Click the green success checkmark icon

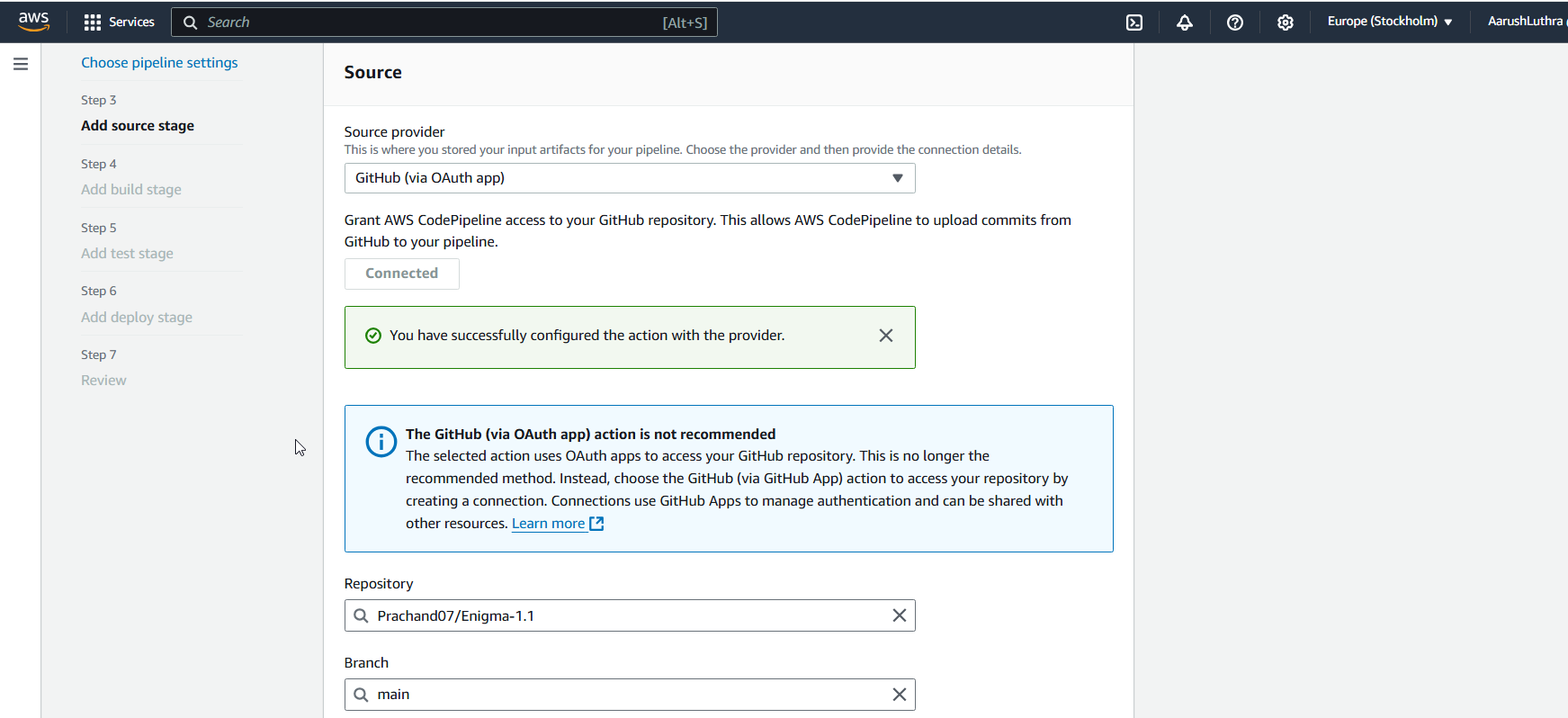click(x=373, y=336)
